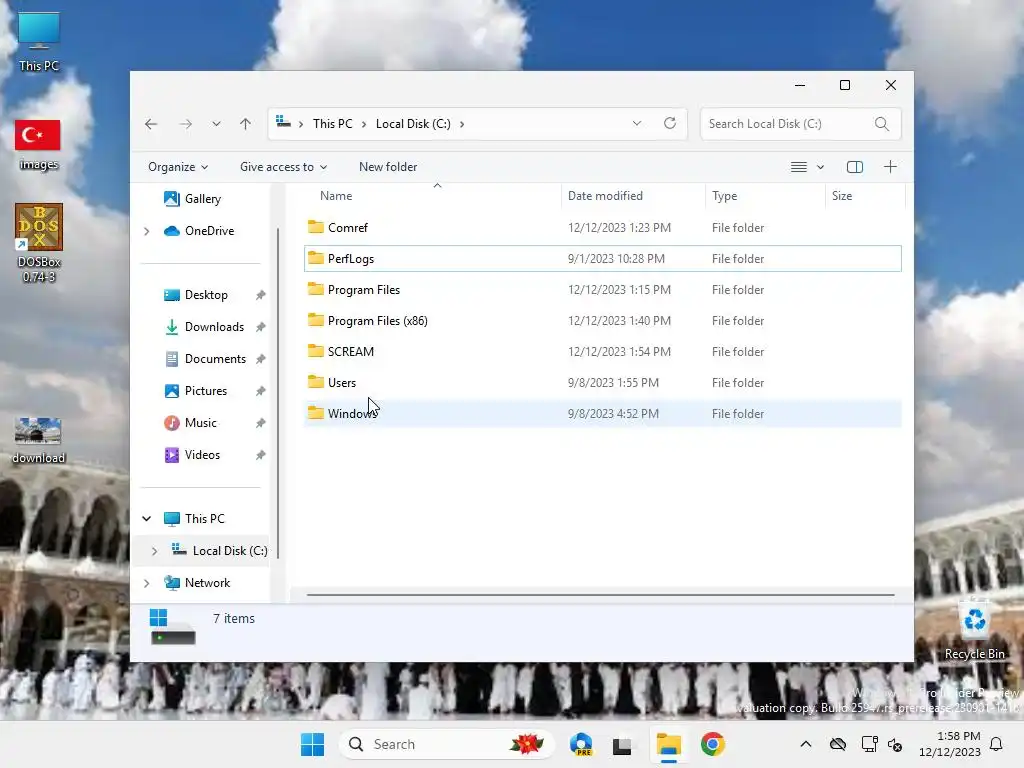Select the Program Files (x86) folder
This screenshot has height=768, width=1024.
[x=602, y=321]
